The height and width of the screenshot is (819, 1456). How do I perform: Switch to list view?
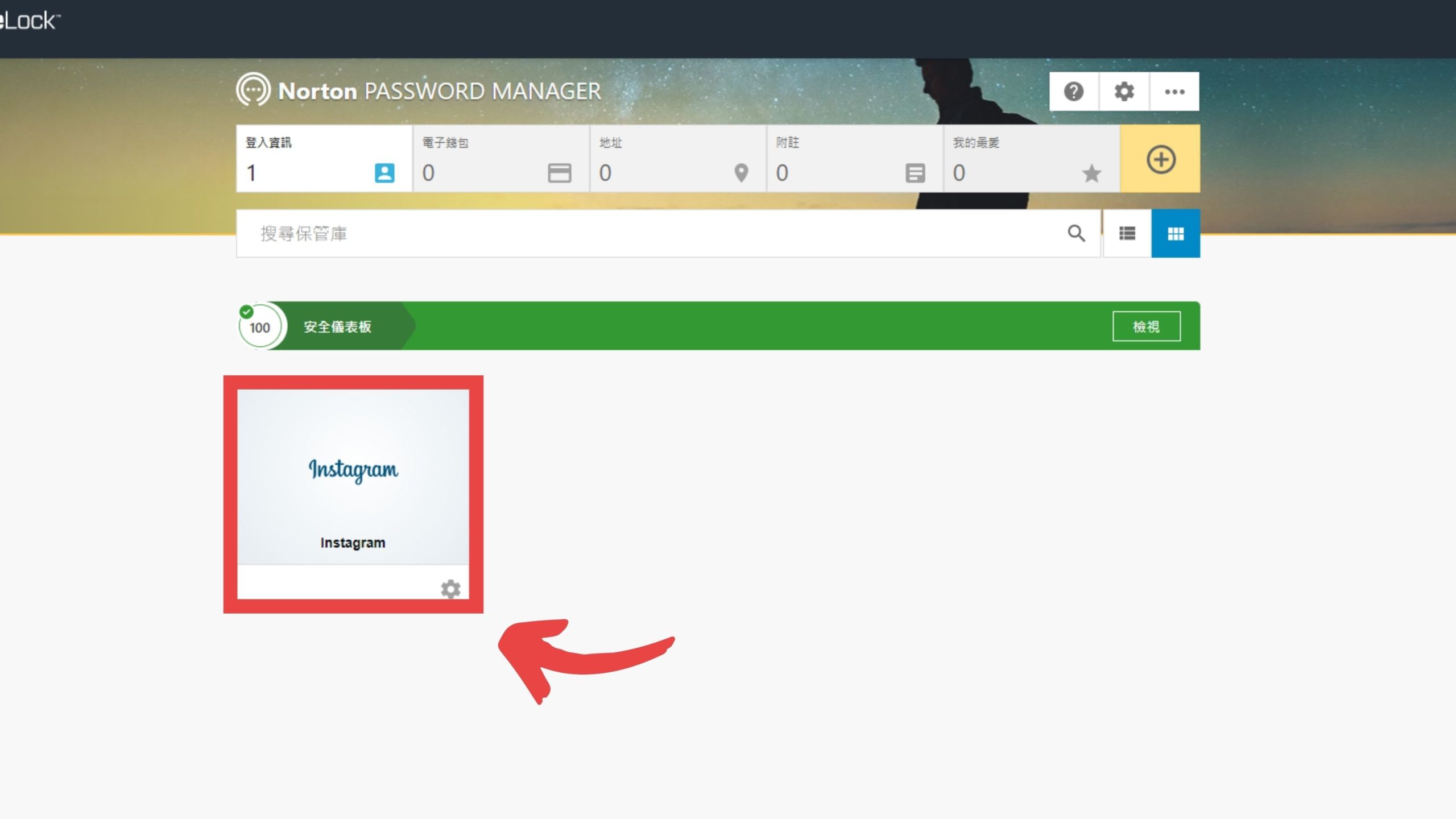[1127, 233]
